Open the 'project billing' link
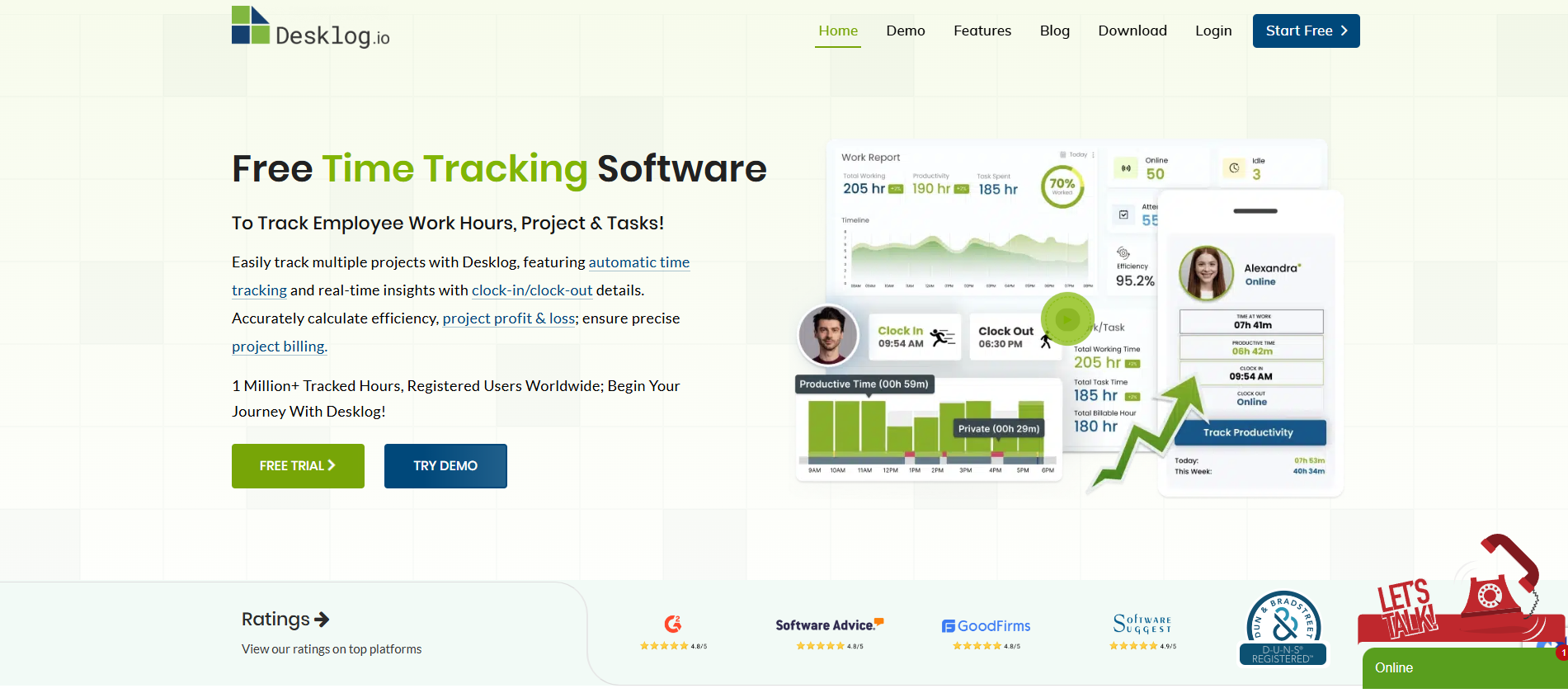 tap(280, 346)
